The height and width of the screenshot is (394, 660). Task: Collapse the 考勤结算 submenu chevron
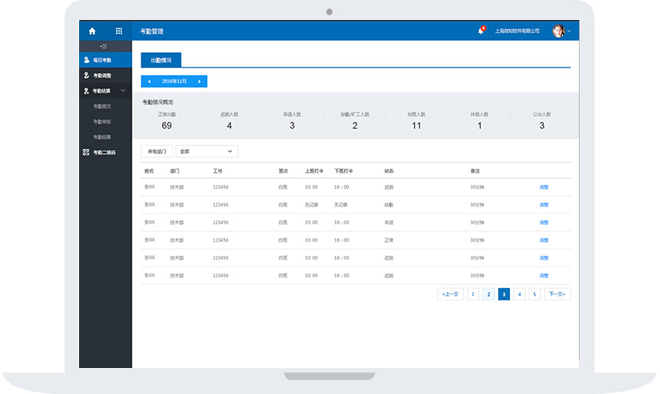click(123, 91)
